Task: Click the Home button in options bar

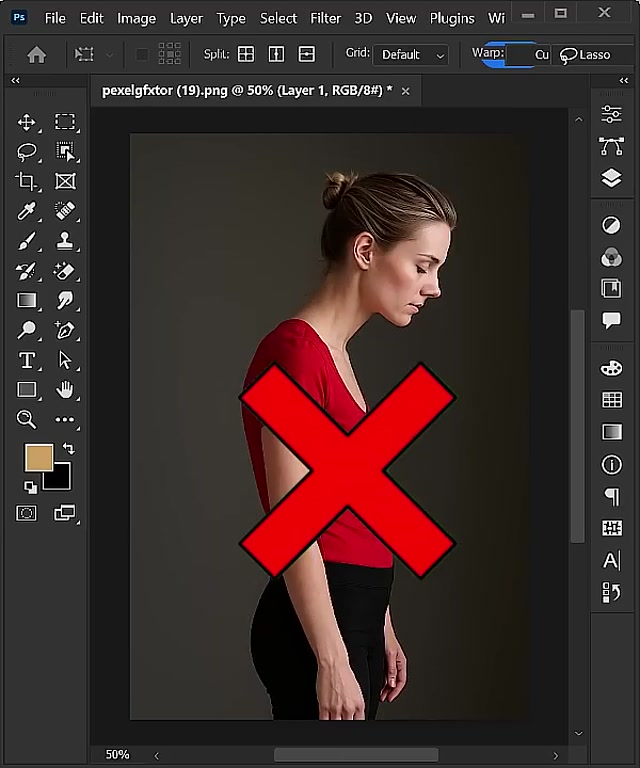Action: click(x=37, y=55)
